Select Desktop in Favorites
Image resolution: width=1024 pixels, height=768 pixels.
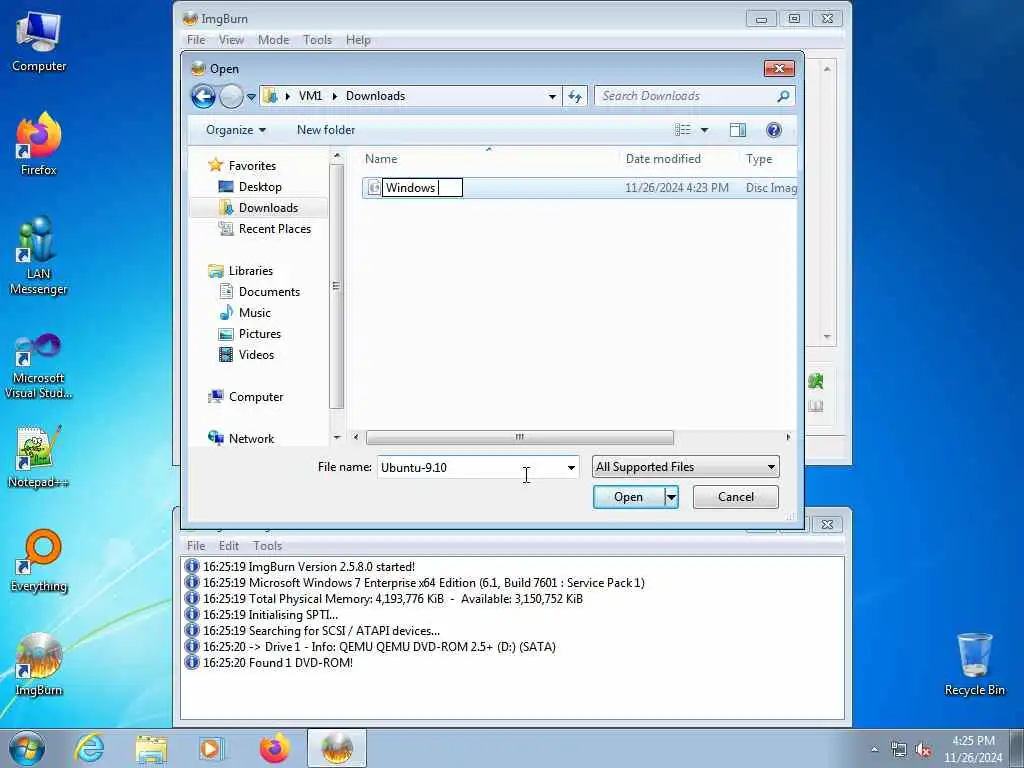260,187
